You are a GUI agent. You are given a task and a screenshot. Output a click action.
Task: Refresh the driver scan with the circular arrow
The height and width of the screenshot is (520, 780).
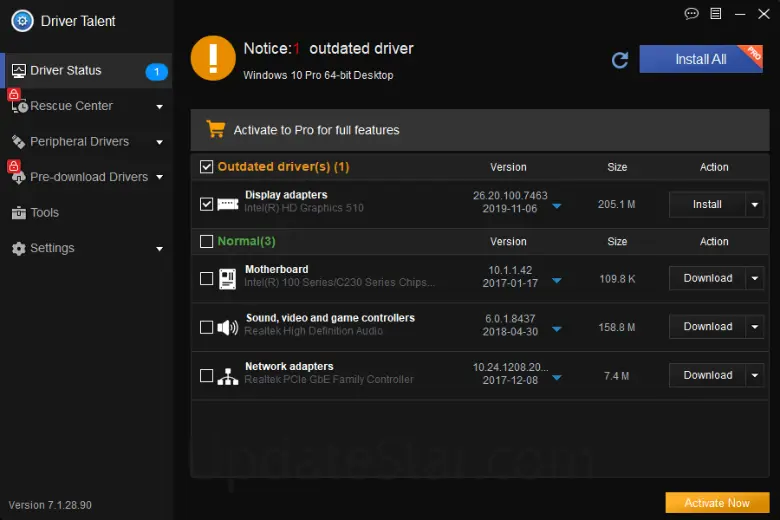point(620,60)
